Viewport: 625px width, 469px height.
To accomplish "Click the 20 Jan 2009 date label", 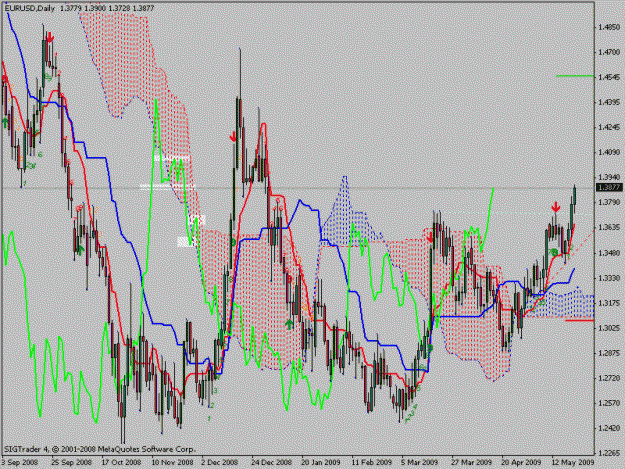I will [321, 462].
